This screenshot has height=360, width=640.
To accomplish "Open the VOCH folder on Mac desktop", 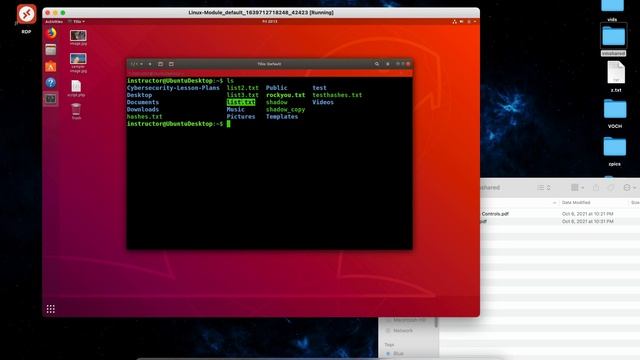I will click(615, 114).
